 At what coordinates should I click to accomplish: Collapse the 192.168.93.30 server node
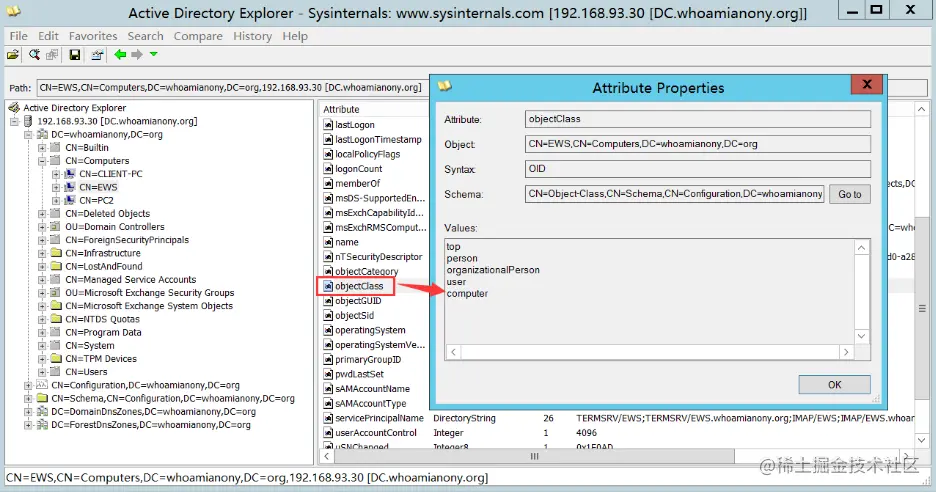tap(14, 121)
